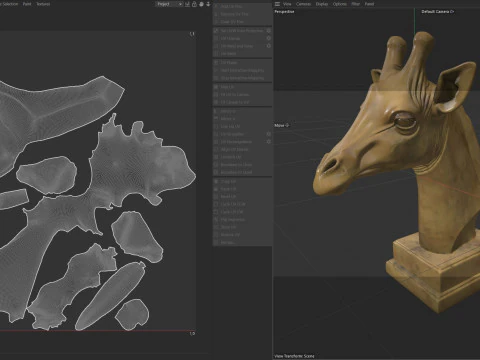480x360 pixels.
Task: Open the Paint menu
Action: (x=27, y=4)
